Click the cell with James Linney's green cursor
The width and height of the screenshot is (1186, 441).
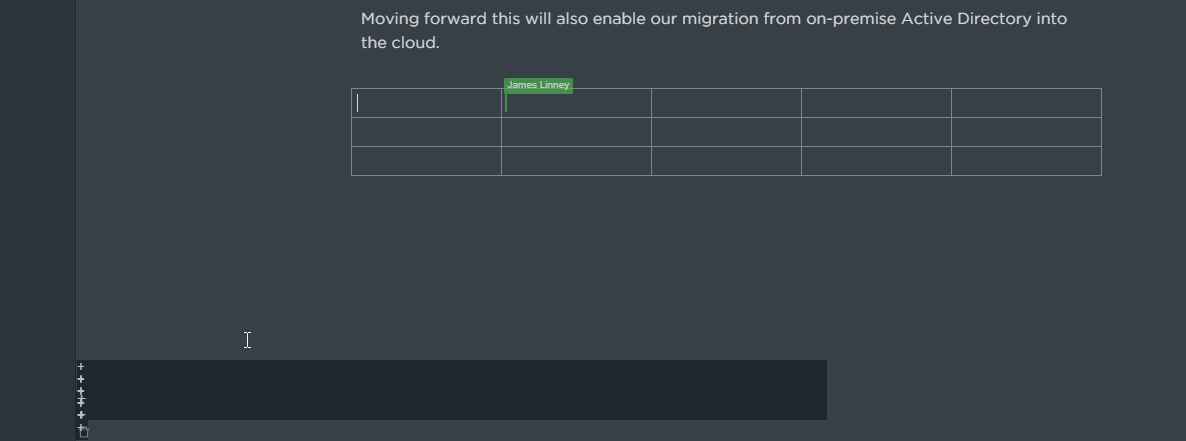click(576, 103)
